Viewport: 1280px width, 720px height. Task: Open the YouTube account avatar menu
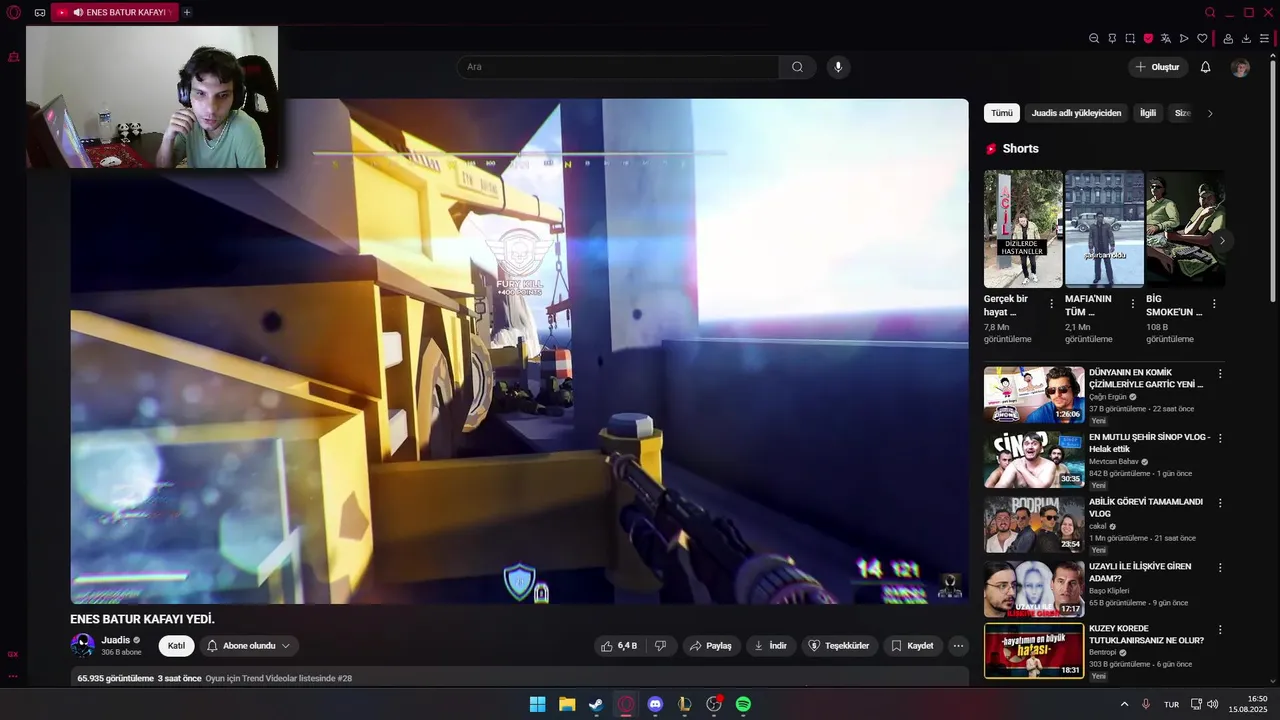[1240, 67]
